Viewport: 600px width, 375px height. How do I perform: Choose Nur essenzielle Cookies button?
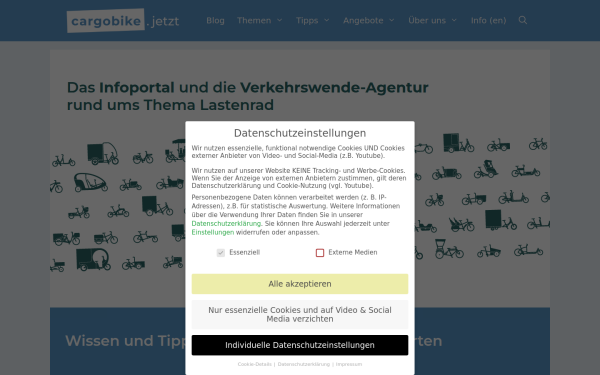pos(300,315)
